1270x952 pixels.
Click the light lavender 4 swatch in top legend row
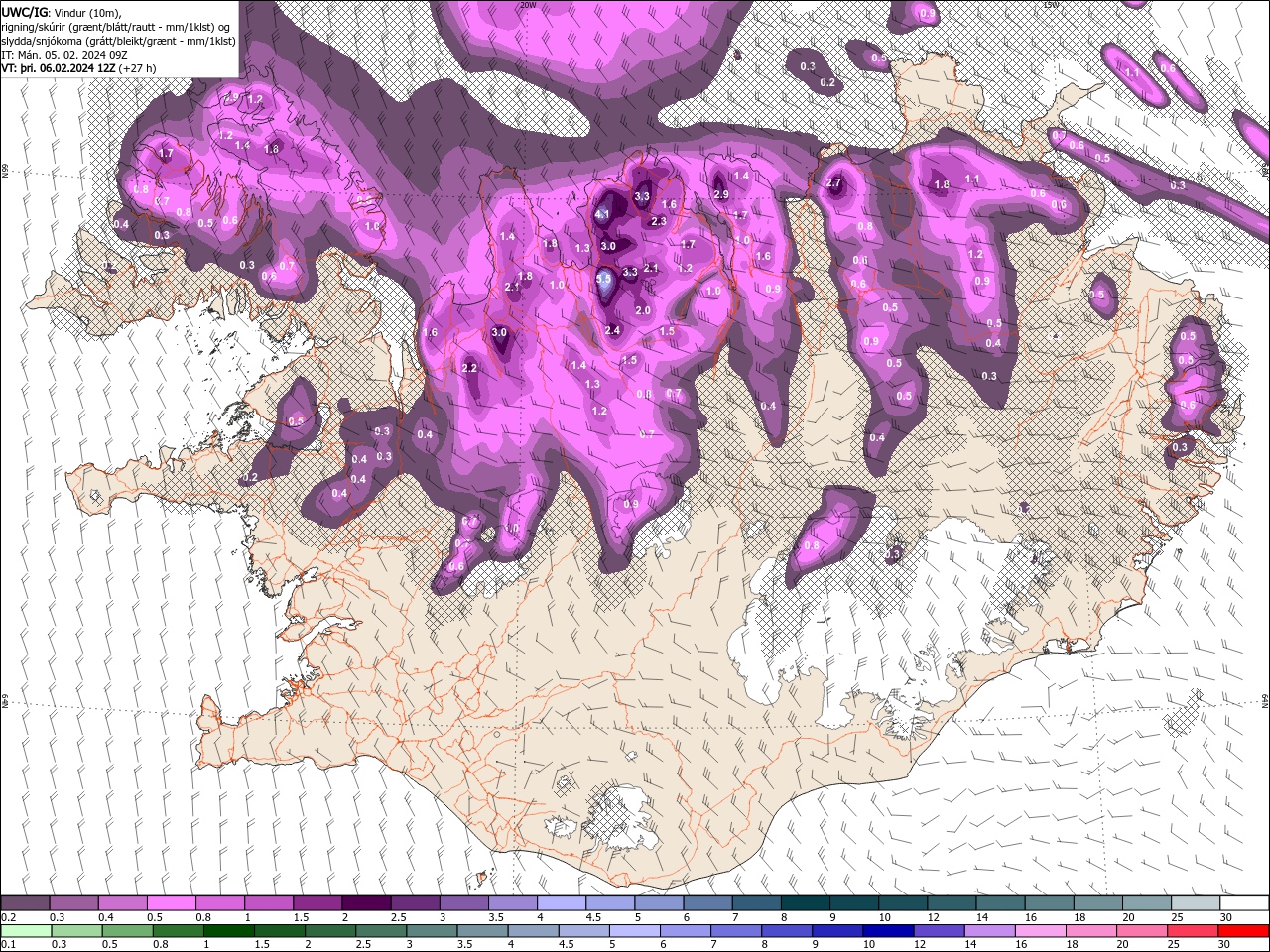[562, 903]
